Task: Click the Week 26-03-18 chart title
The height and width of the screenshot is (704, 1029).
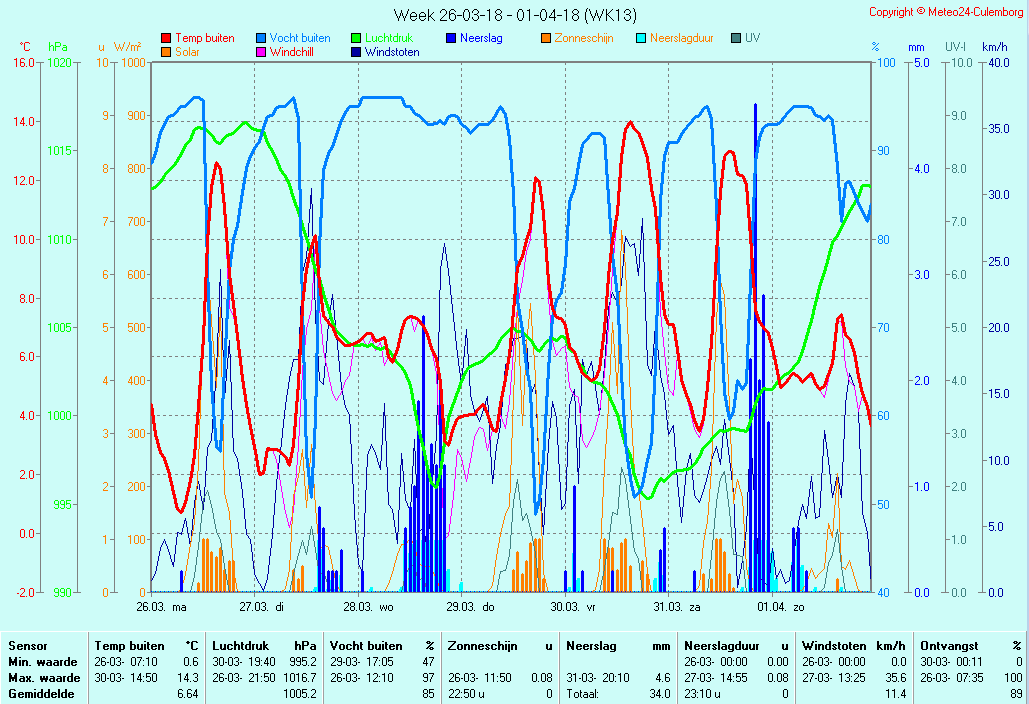Action: (514, 15)
